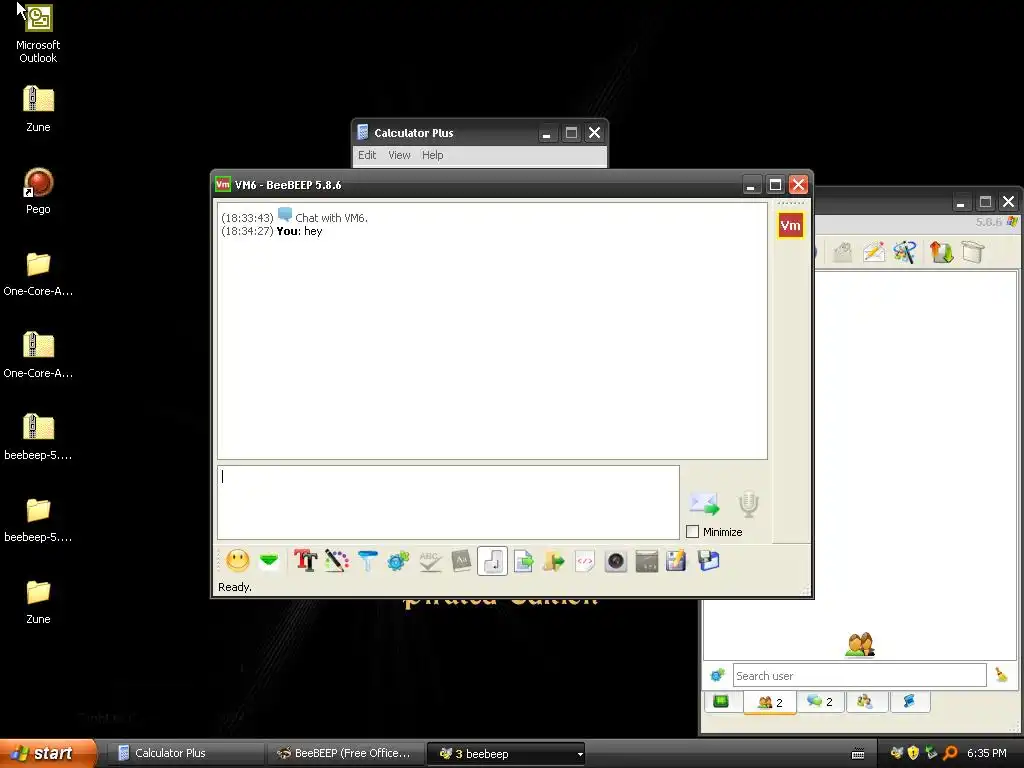Open the blue network tab in BeeBEEP
The width and height of the screenshot is (1024, 768).
(x=909, y=701)
